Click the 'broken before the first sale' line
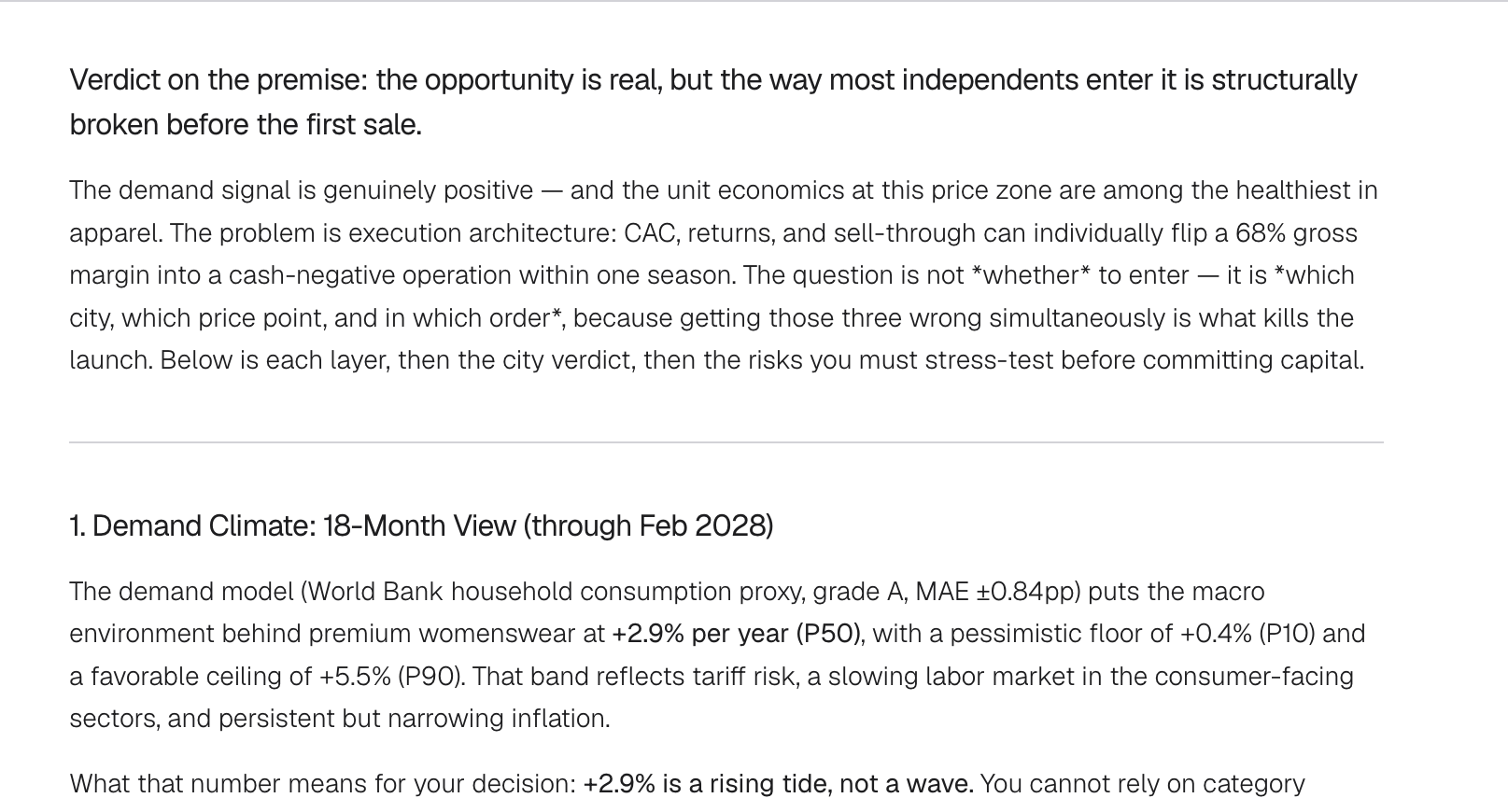The image size is (1508, 812). (246, 124)
